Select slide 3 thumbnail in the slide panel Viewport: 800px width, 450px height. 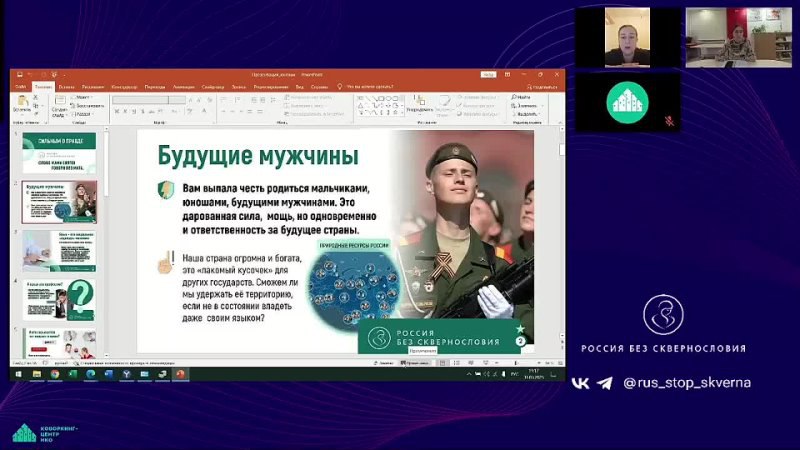pyautogui.click(x=59, y=251)
